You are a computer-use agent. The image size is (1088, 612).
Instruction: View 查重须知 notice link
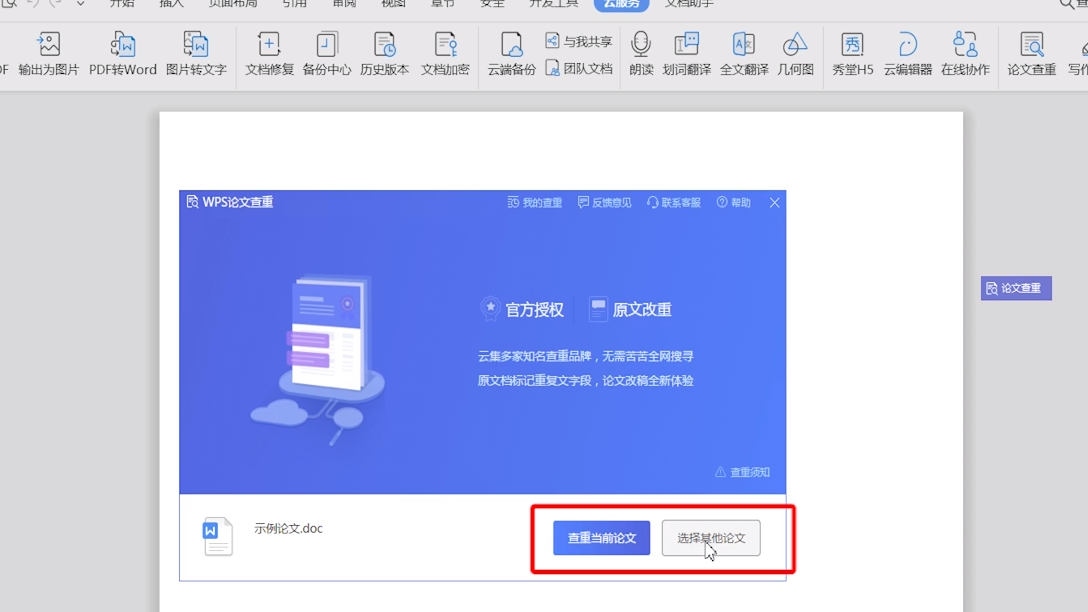(742, 472)
